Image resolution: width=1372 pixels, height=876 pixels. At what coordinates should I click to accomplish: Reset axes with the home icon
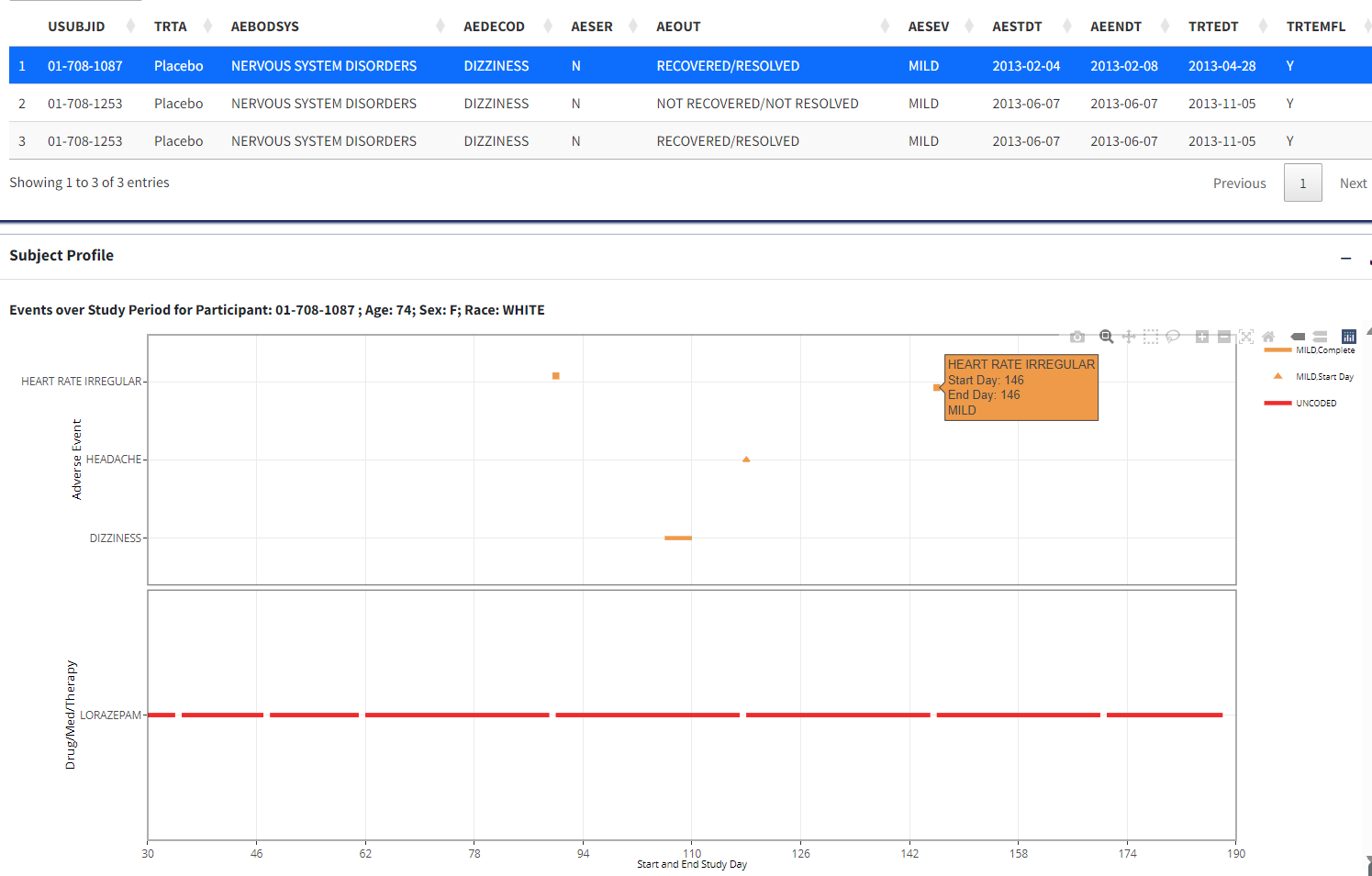coord(1268,337)
